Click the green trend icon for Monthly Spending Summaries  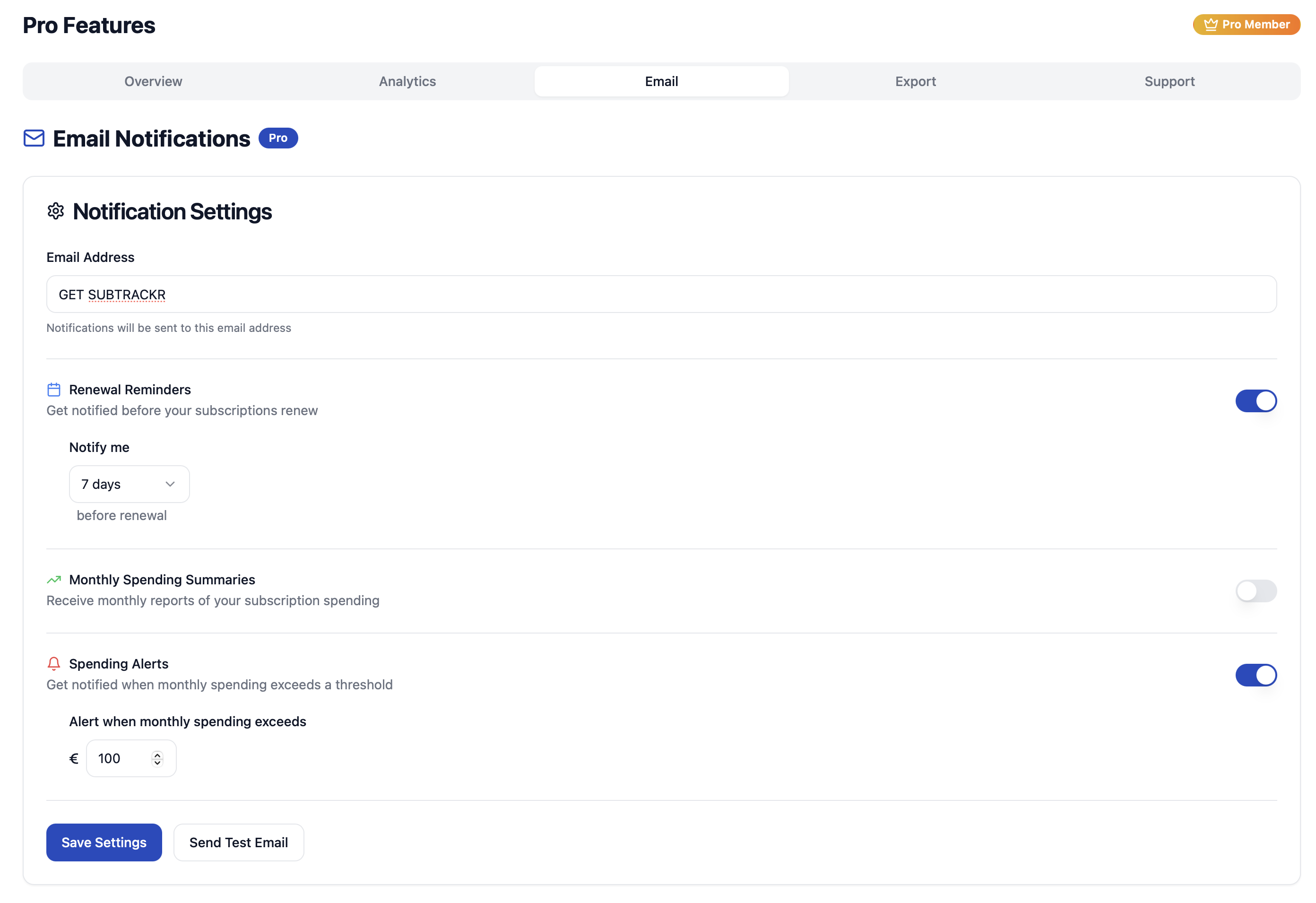coord(53,580)
